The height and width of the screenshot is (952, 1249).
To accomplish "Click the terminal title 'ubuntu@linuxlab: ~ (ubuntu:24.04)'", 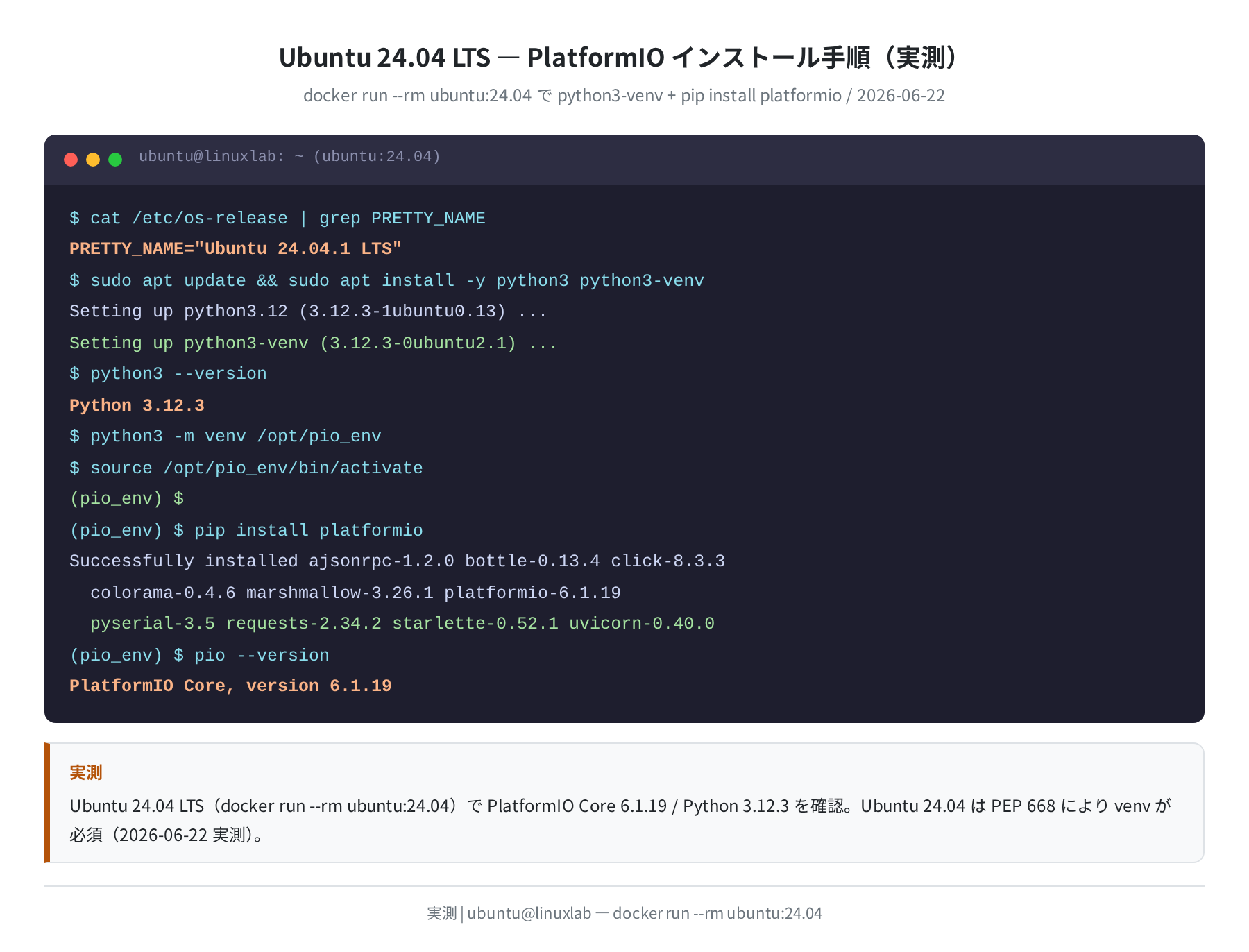I will (x=289, y=156).
